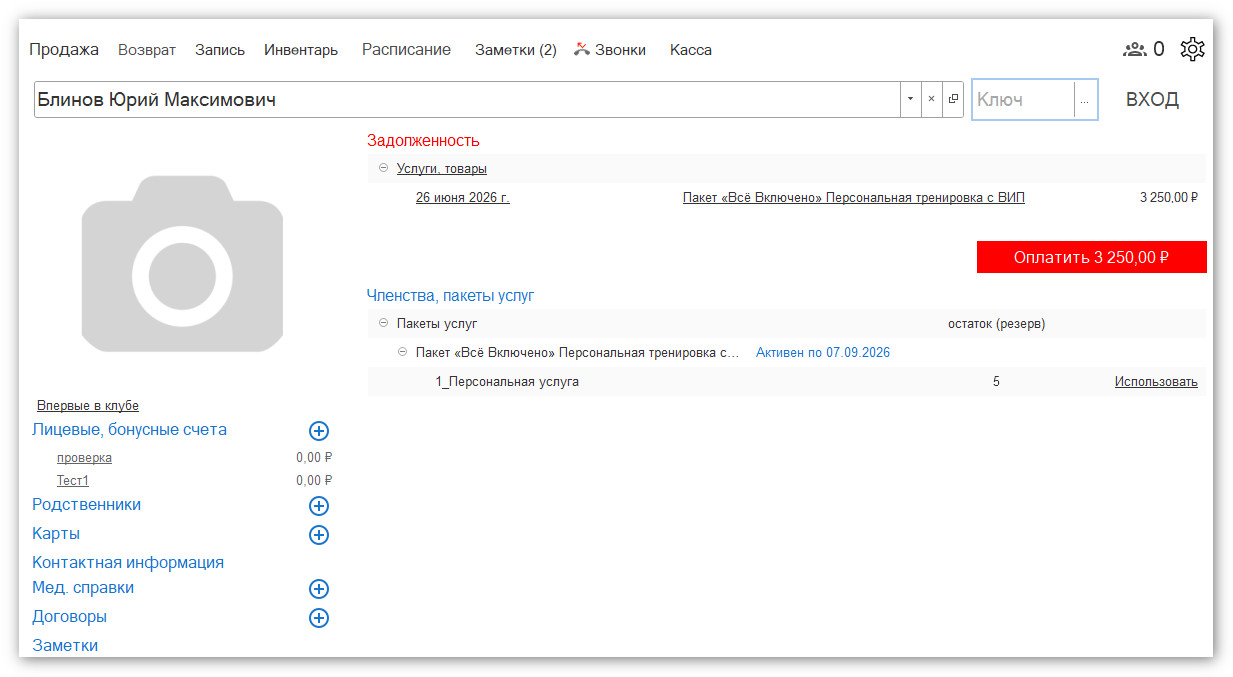This screenshot has height=677, width=1233.
Task: Open the Звонки section
Action: 610,49
